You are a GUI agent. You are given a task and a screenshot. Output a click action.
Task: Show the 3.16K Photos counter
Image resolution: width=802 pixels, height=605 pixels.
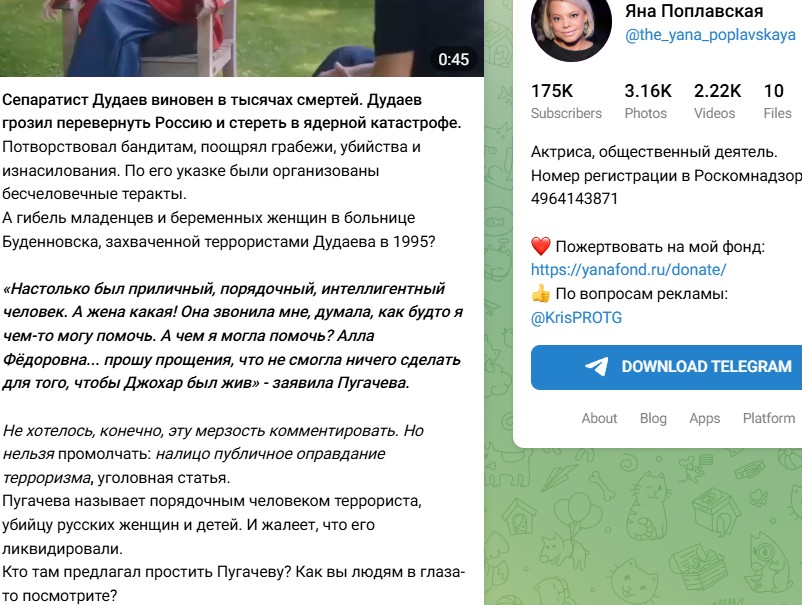[648, 101]
